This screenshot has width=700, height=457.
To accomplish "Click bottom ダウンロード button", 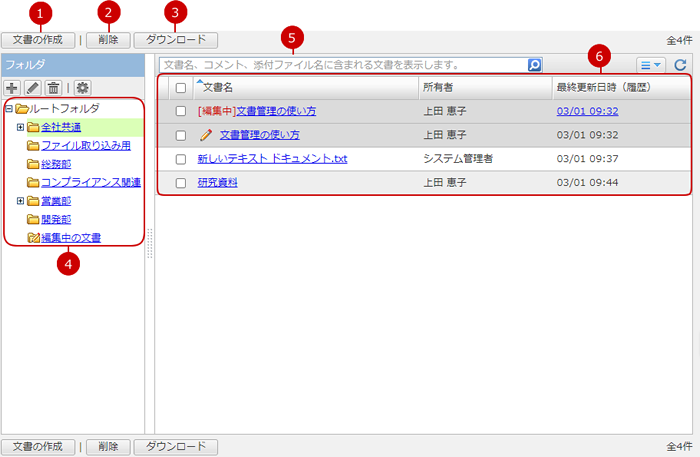I will [176, 447].
